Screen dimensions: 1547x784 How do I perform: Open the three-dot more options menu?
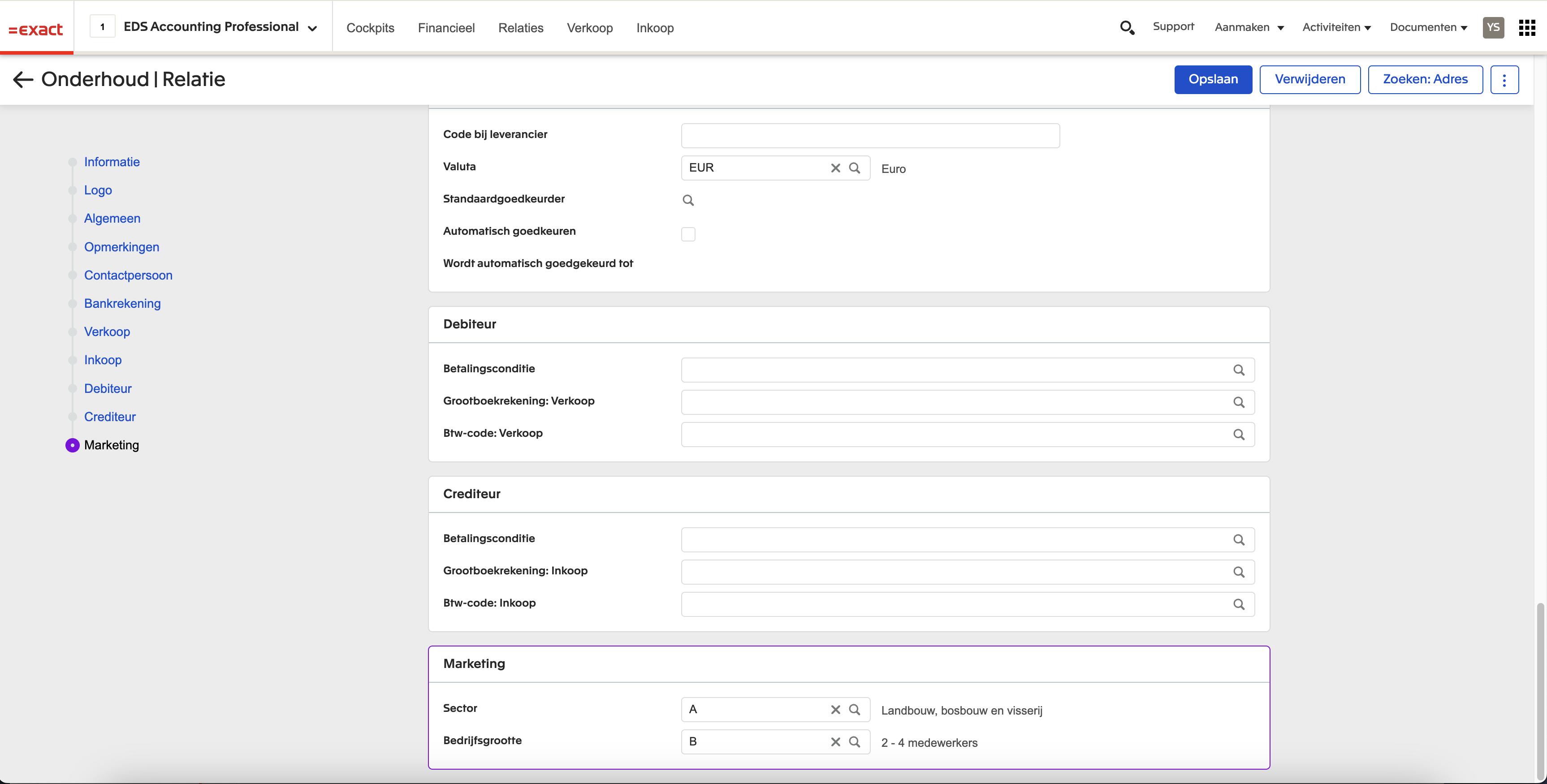pos(1504,80)
